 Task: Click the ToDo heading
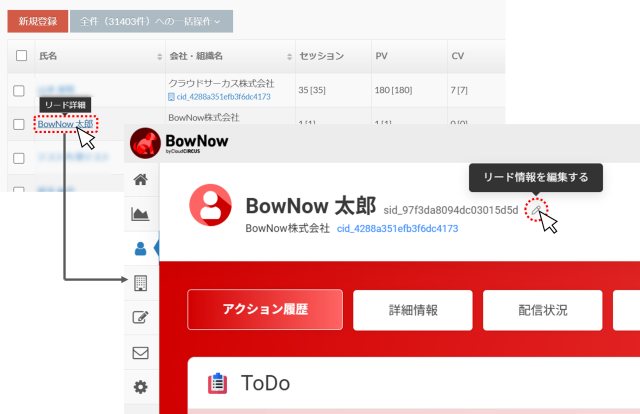pos(265,383)
